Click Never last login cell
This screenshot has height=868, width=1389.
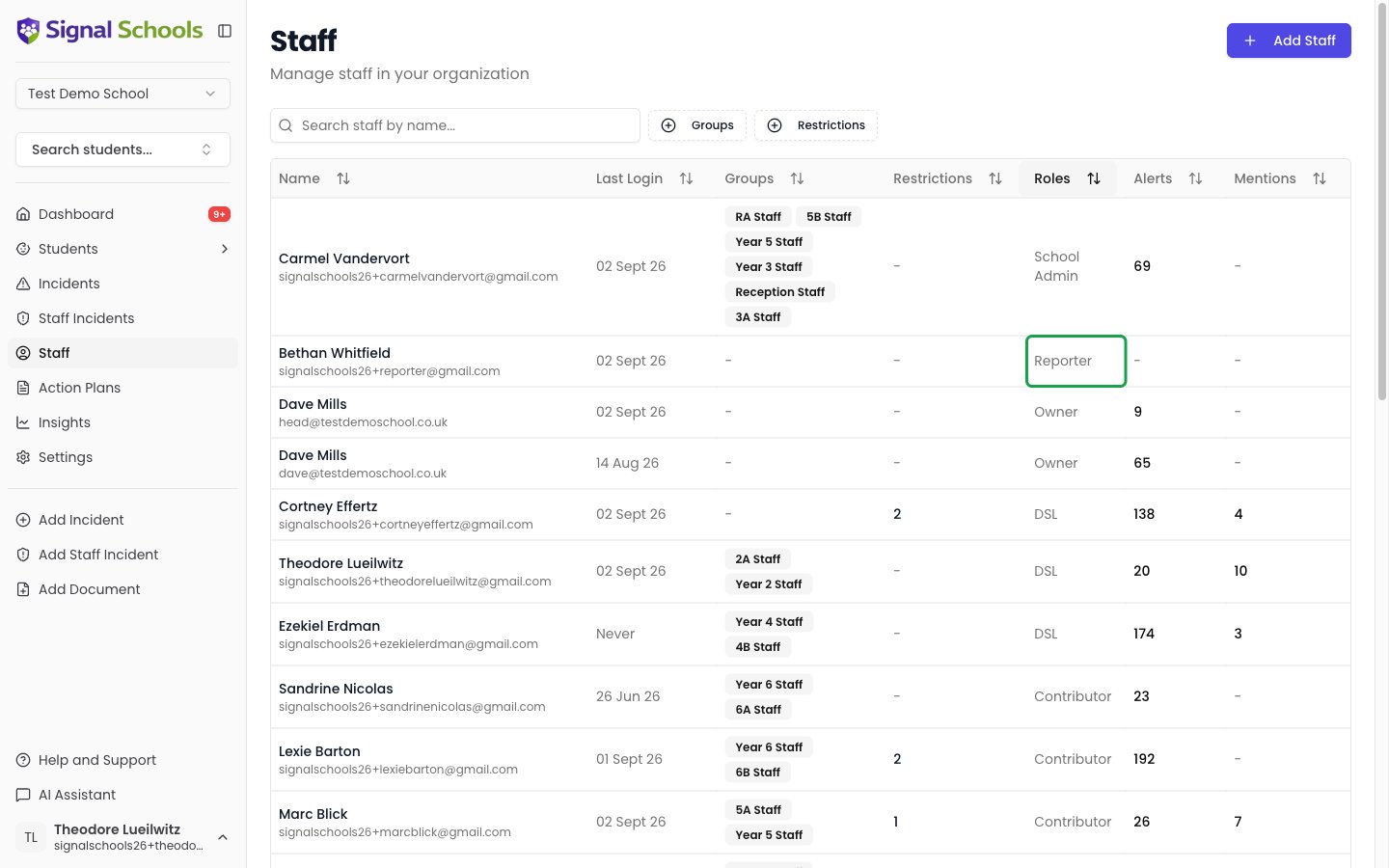pos(615,634)
